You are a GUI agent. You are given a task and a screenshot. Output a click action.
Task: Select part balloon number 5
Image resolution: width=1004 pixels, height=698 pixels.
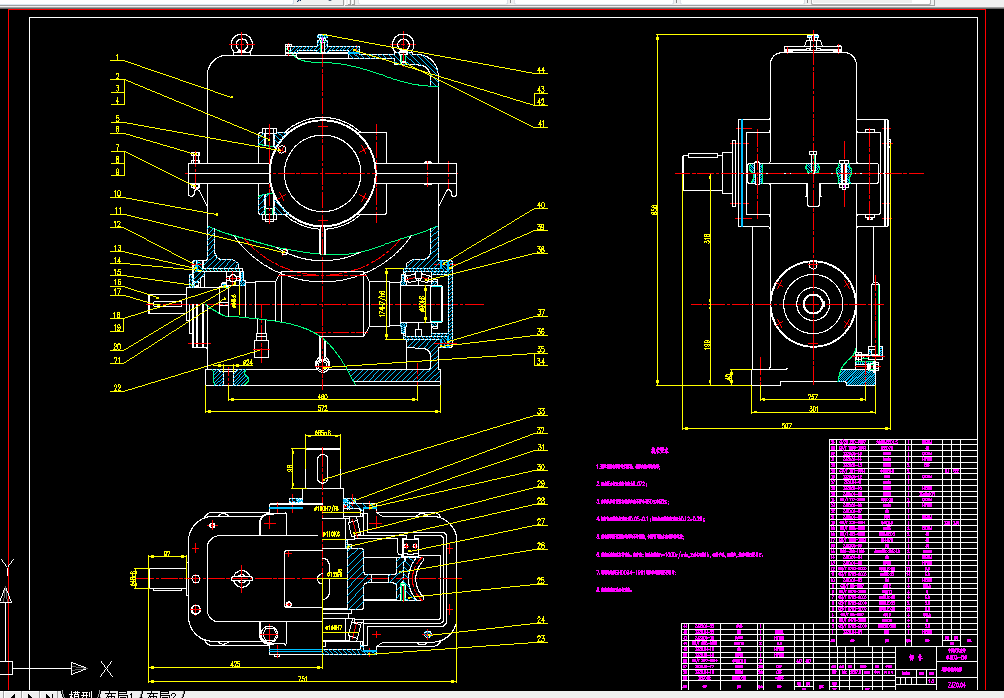(117, 119)
